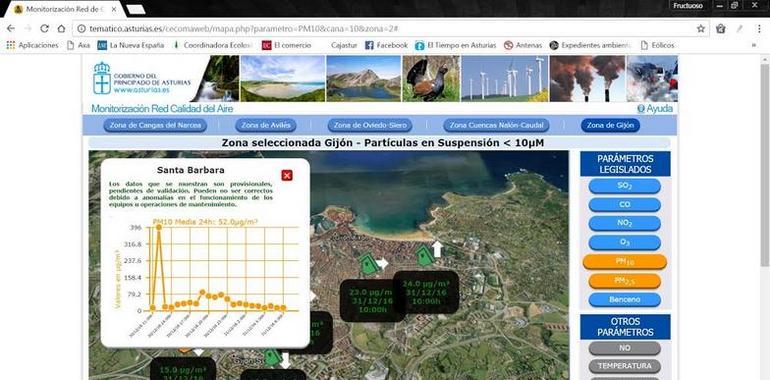The width and height of the screenshot is (770, 380).
Task: Click the mountain lake header image
Action: click(x=363, y=78)
